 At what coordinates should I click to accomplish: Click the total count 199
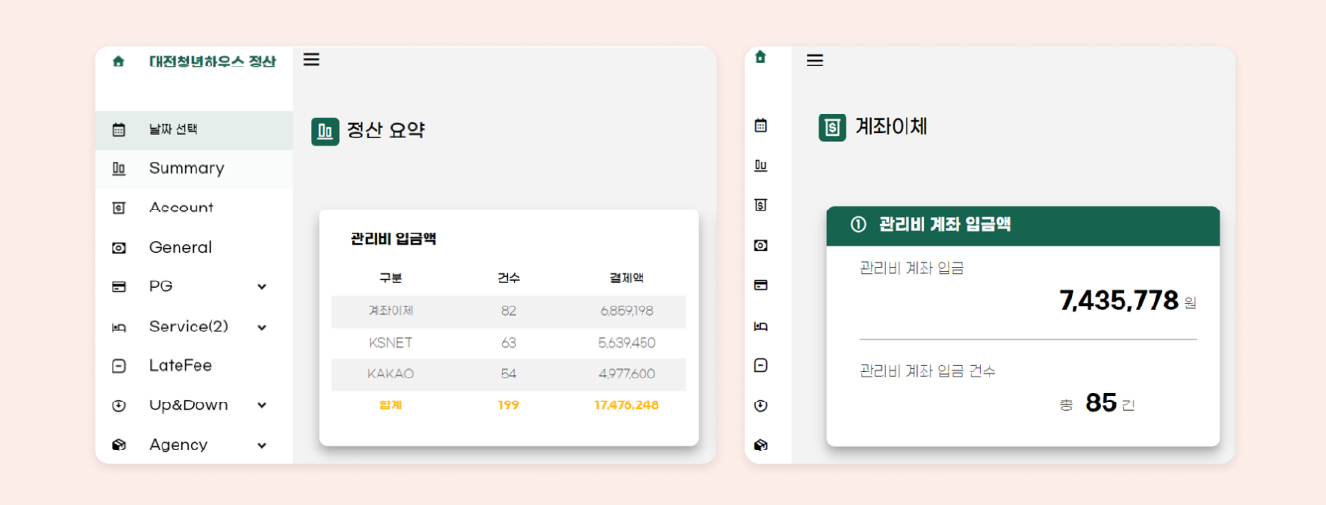pyautogui.click(x=509, y=405)
